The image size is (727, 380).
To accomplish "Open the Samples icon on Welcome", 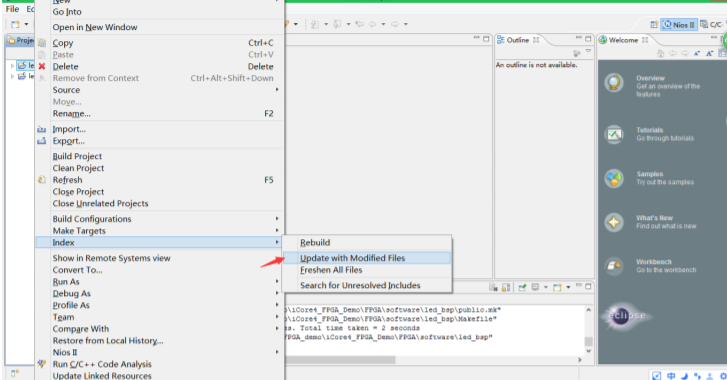I will coord(614,178).
